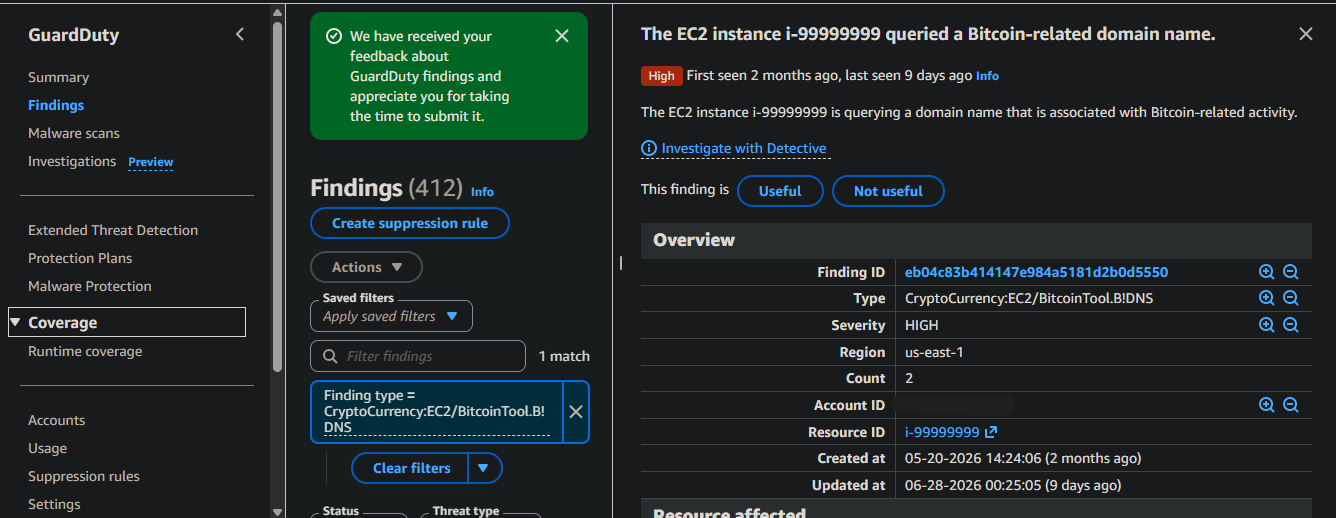
Task: Mark this finding as Useful
Action: coord(780,191)
